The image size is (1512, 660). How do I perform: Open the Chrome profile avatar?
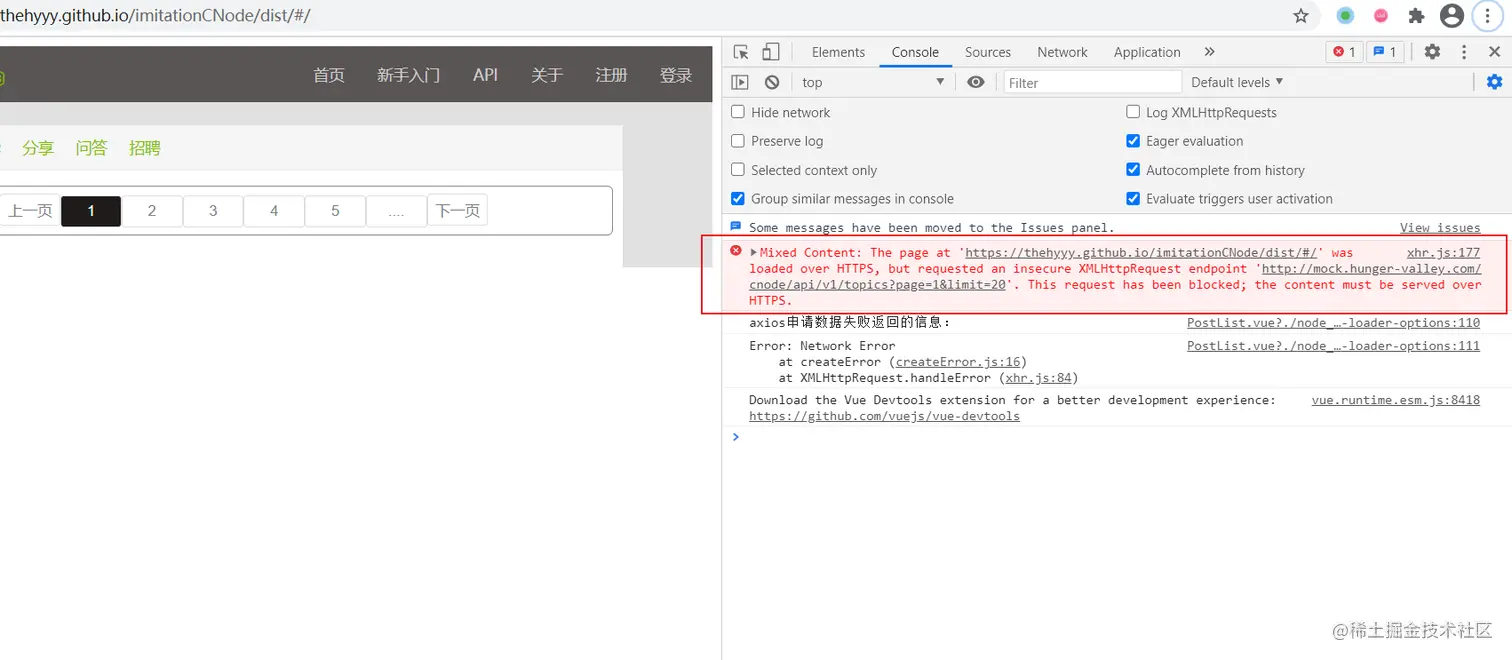click(x=1452, y=16)
